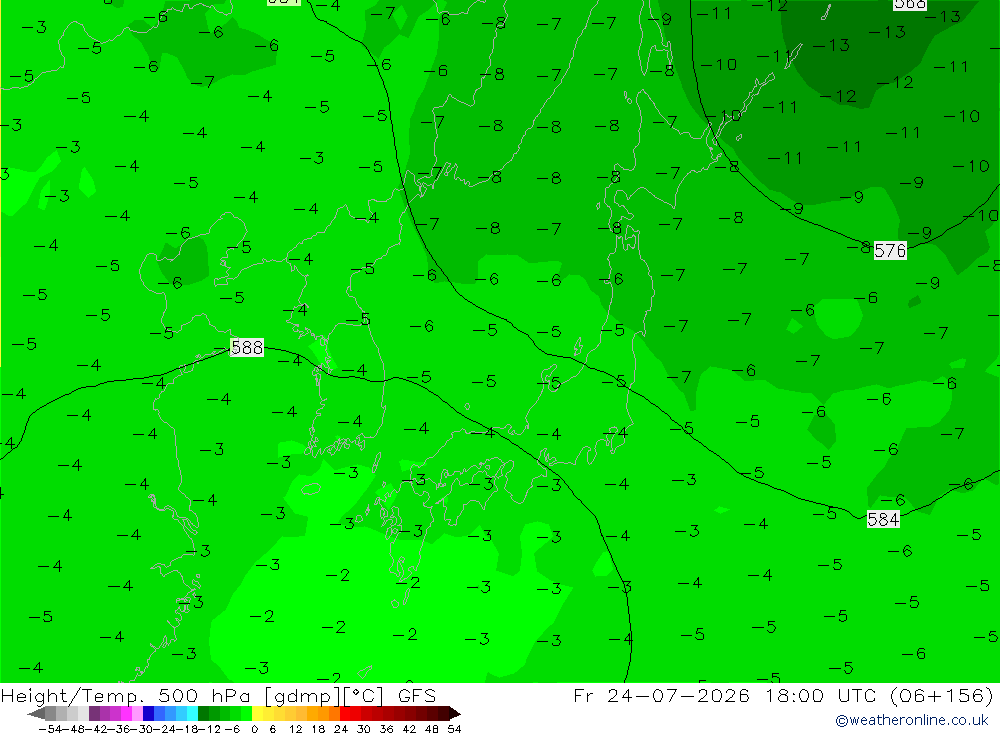Click the '-54' label on color scale

tap(50, 729)
